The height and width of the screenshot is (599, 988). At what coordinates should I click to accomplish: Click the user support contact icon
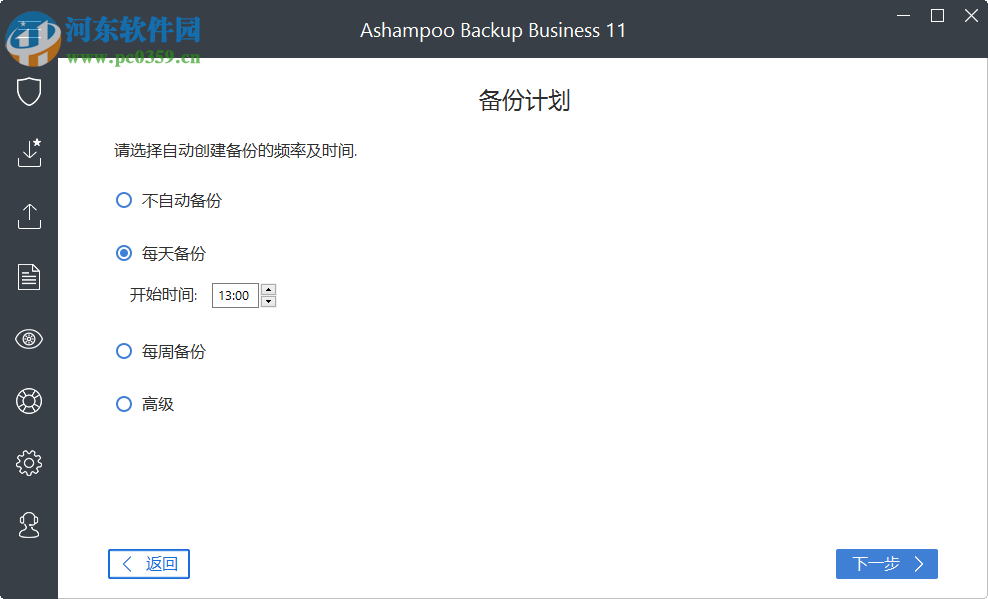pyautogui.click(x=29, y=524)
